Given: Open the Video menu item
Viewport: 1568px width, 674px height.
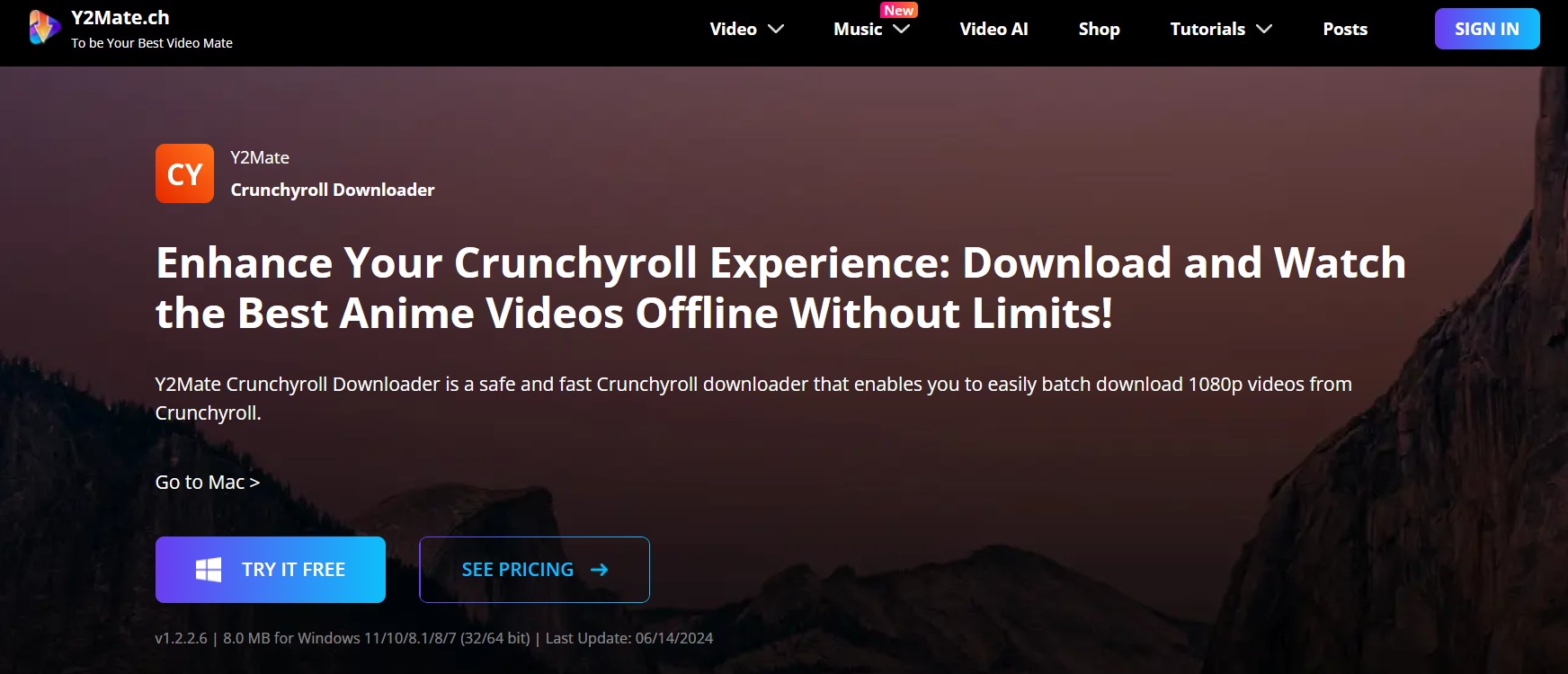Looking at the screenshot, I should click(x=734, y=29).
